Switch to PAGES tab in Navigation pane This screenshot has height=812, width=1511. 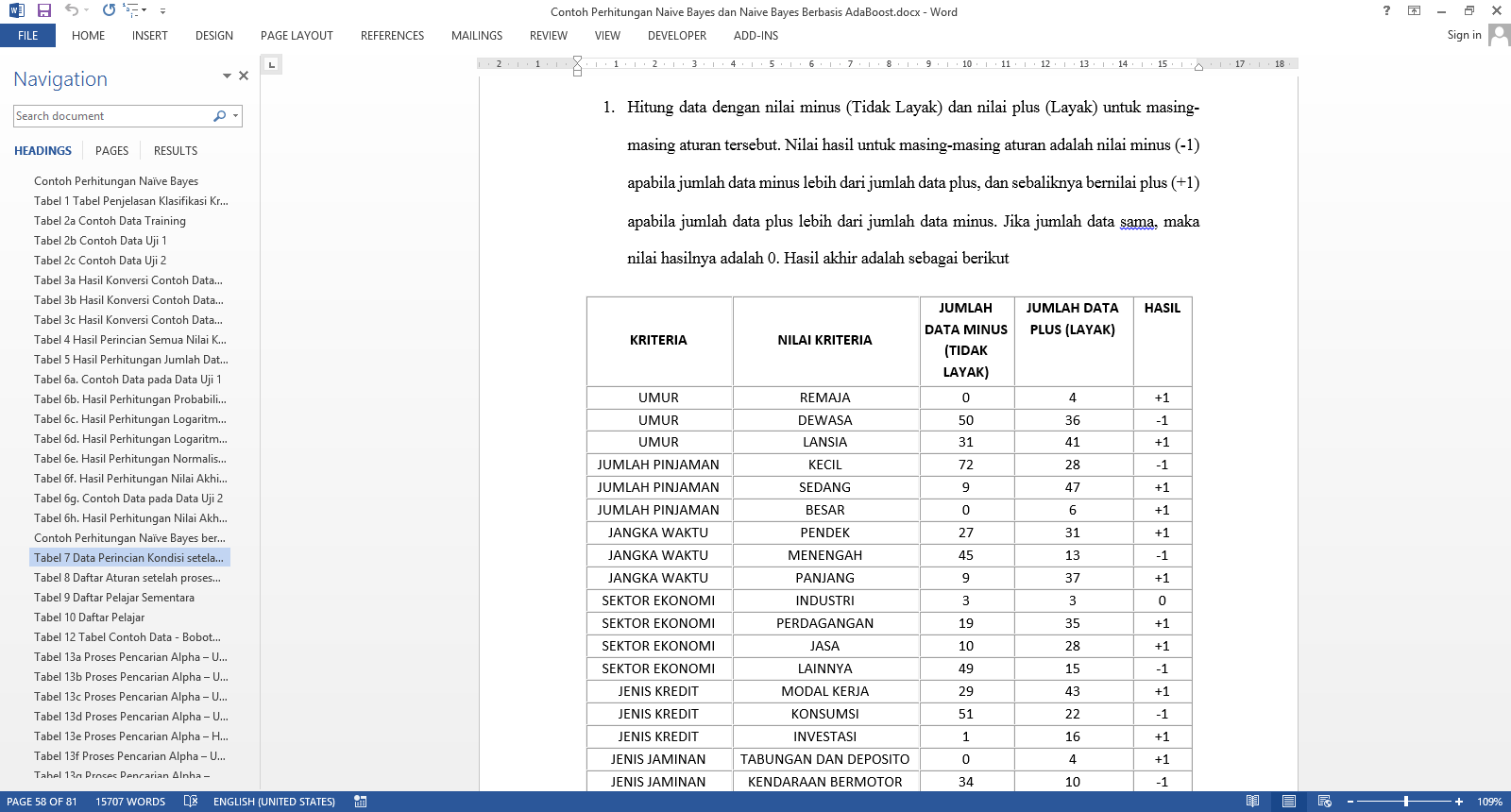point(111,151)
